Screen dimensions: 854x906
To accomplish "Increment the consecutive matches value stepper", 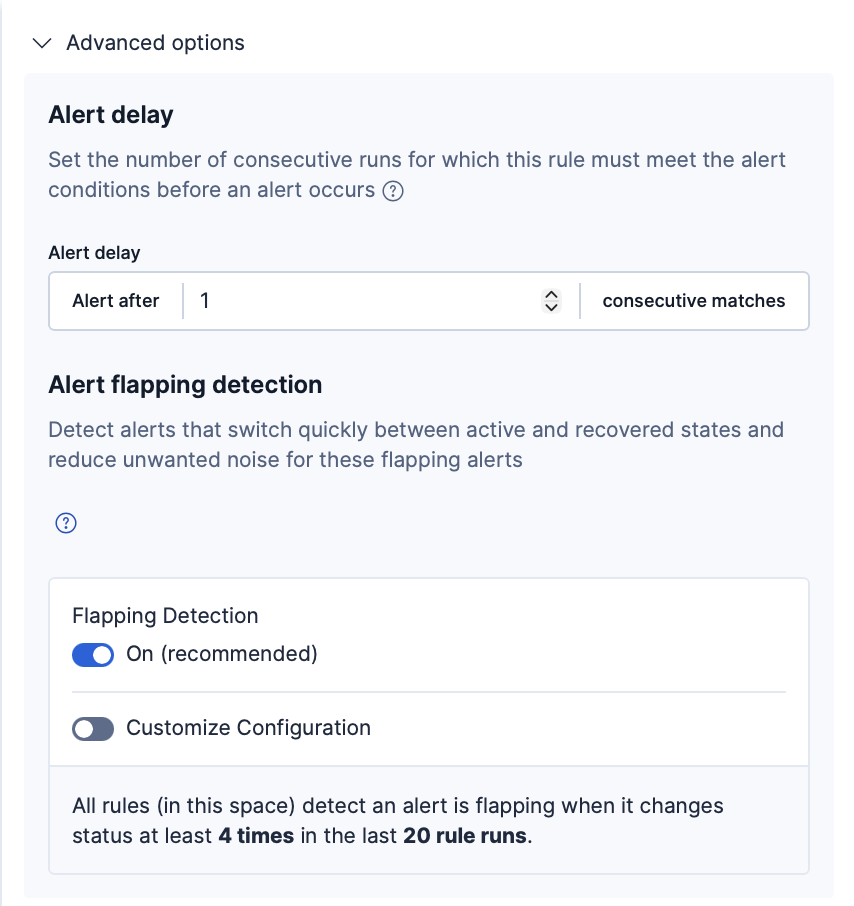I will click(551, 294).
